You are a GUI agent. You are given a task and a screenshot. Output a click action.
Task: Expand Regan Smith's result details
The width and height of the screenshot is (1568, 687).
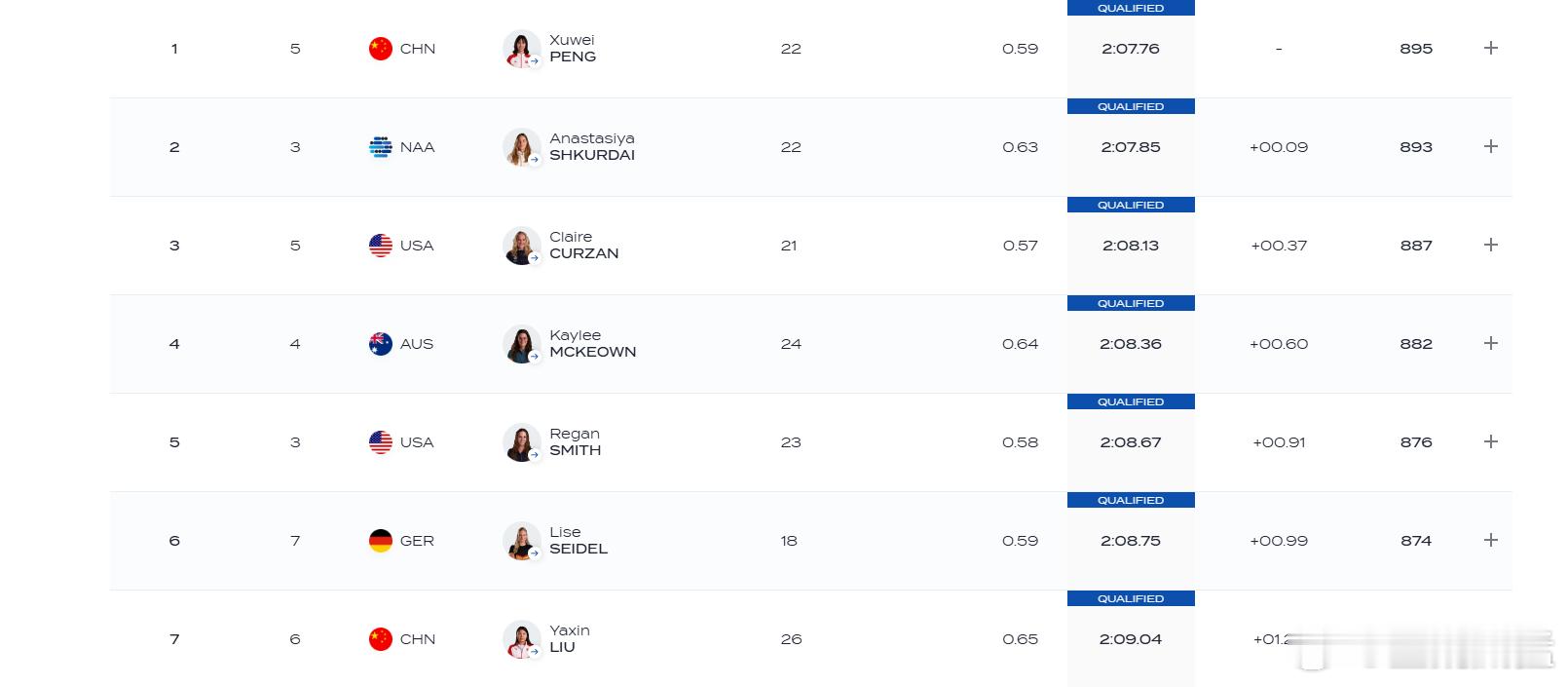point(1490,441)
